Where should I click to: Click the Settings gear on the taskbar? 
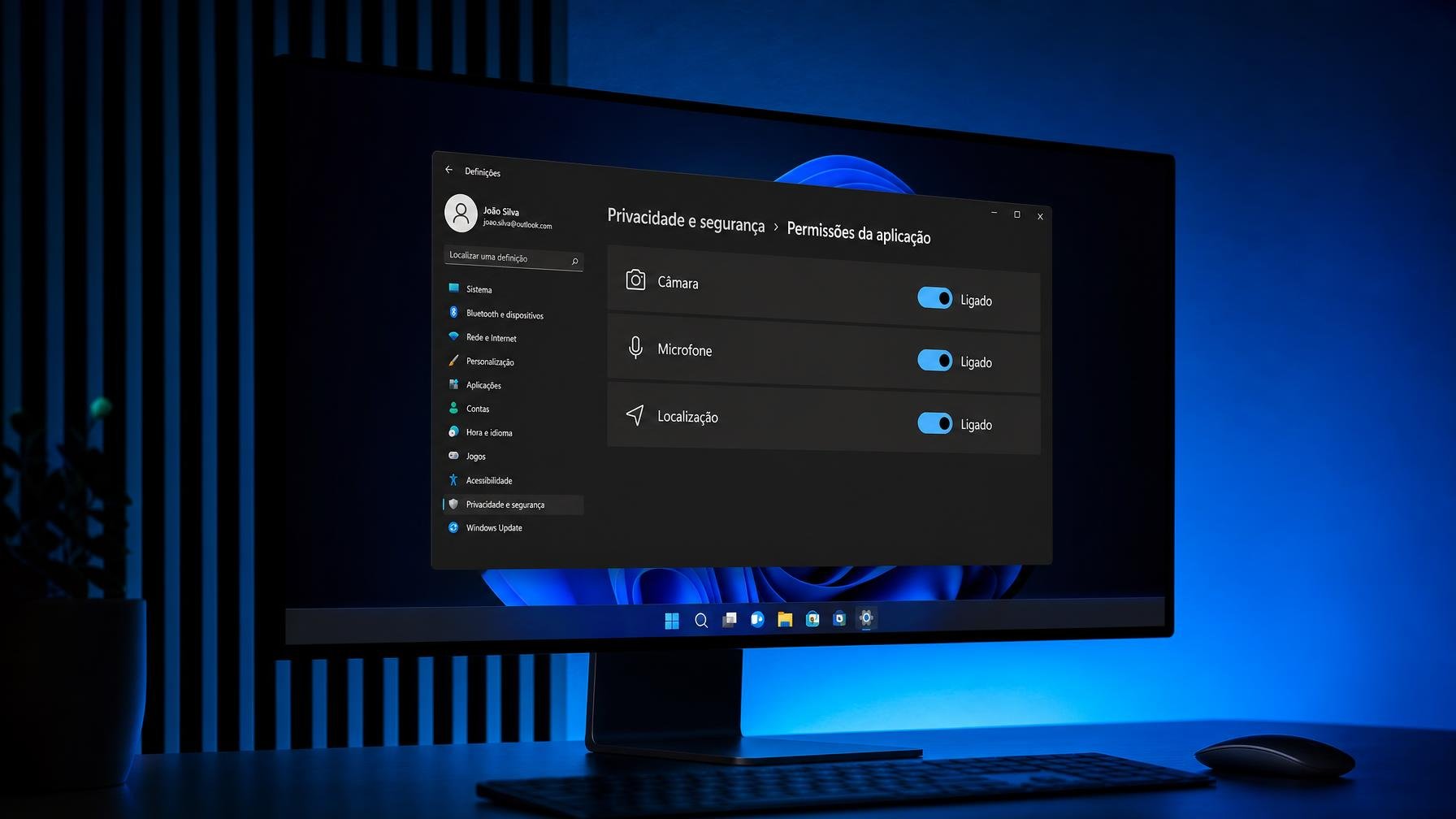pos(866,618)
